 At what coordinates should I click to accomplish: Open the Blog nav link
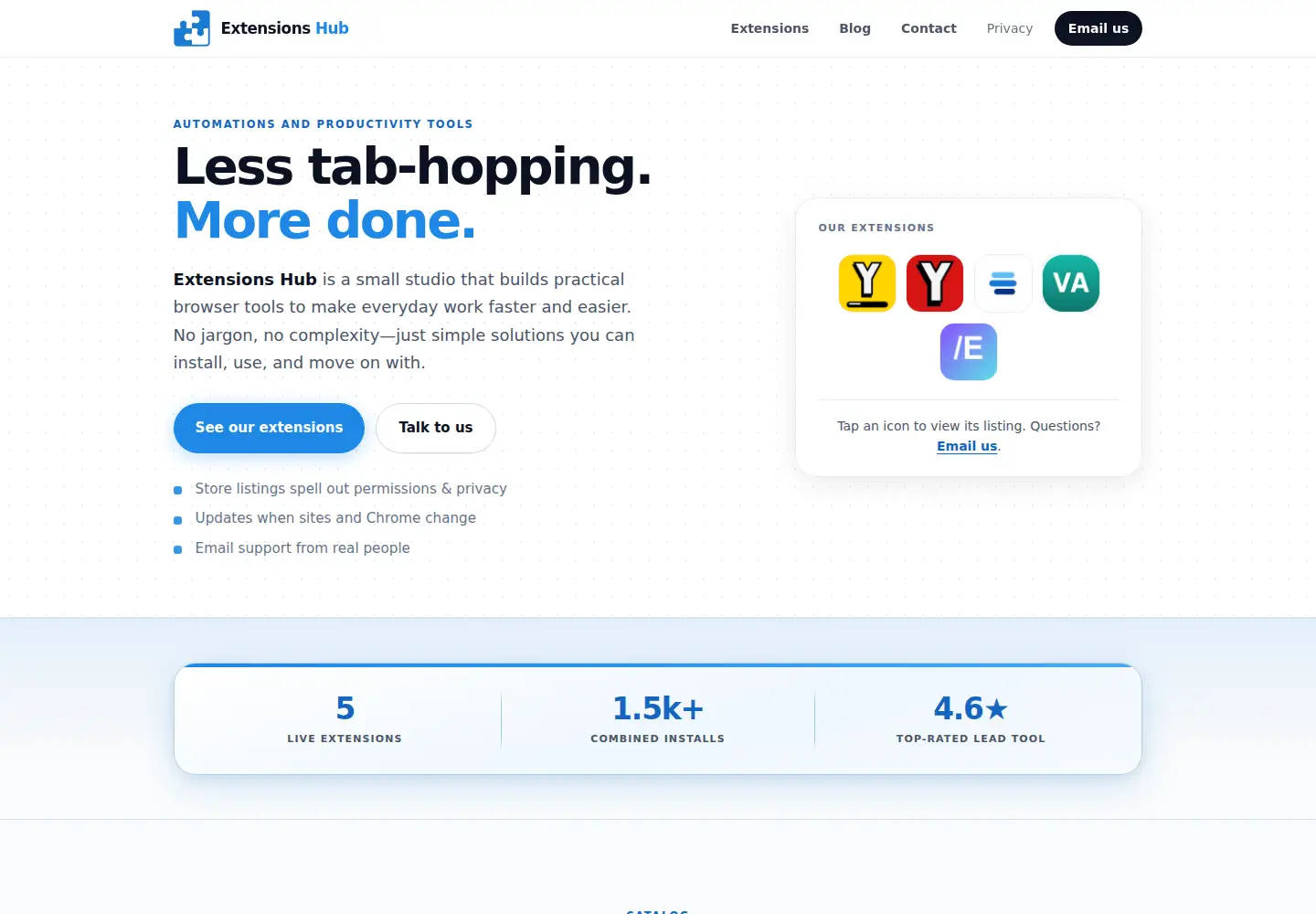[x=854, y=28]
